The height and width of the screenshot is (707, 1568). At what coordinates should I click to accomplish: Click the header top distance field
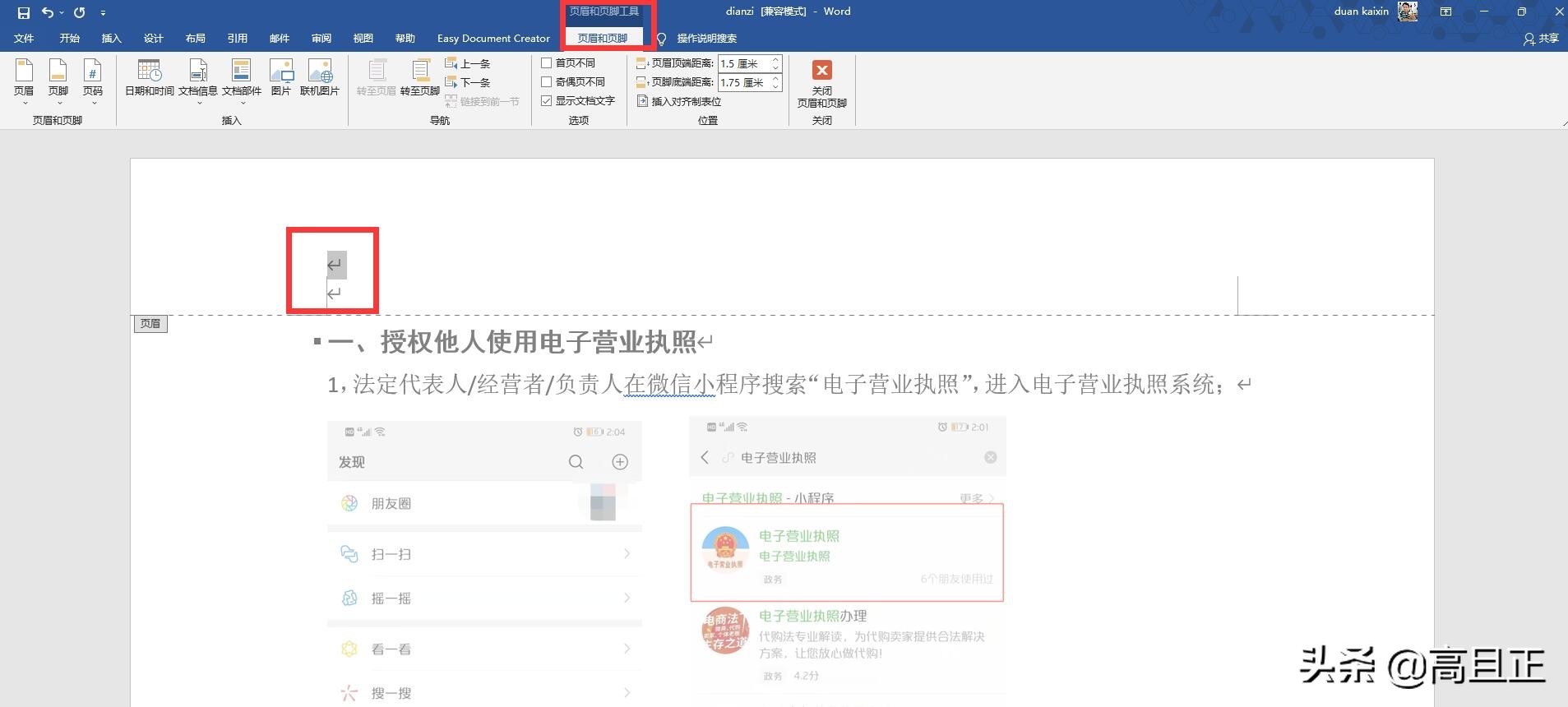point(742,63)
